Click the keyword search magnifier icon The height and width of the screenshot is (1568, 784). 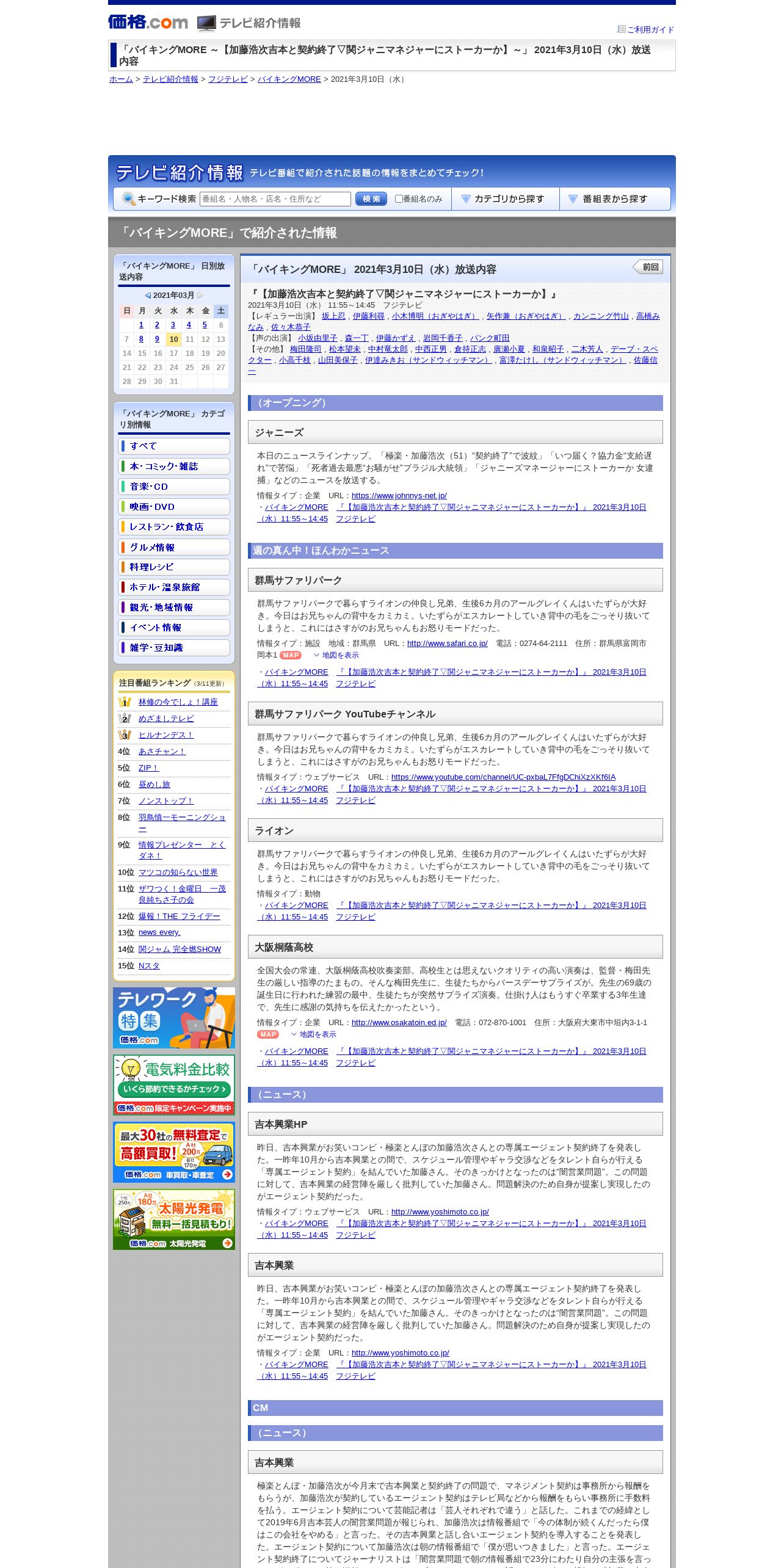[128, 199]
